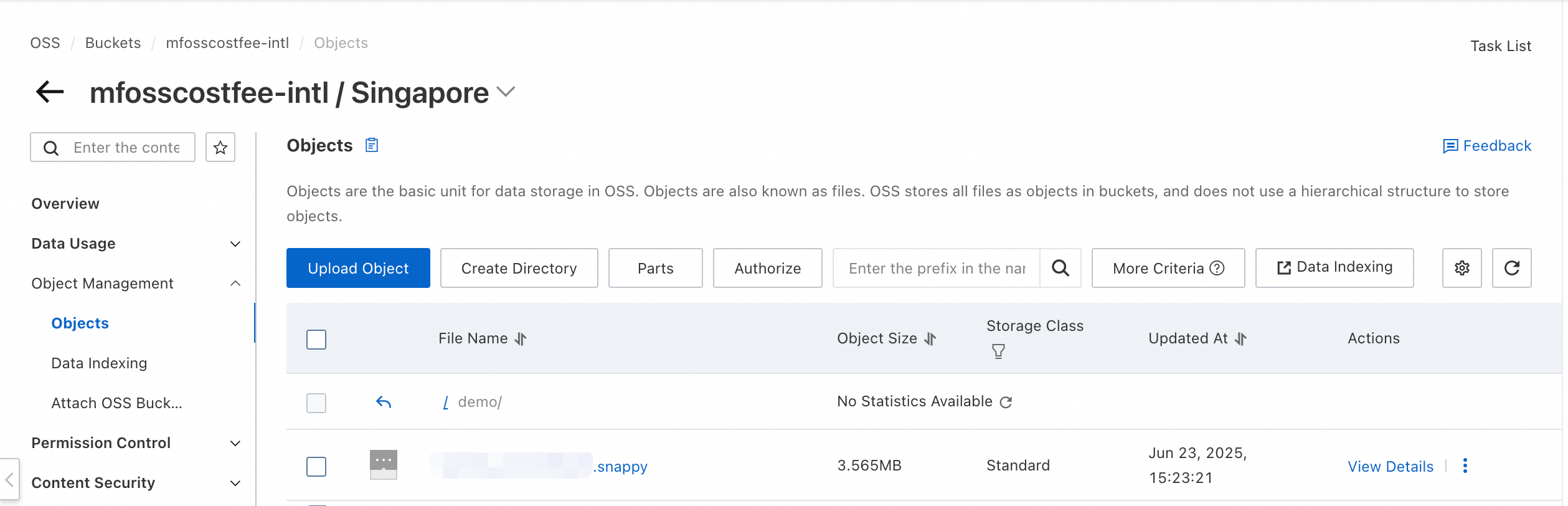This screenshot has height=506, width=1568.
Task: Select Overview in the sidebar menu
Action: pyautogui.click(x=65, y=204)
